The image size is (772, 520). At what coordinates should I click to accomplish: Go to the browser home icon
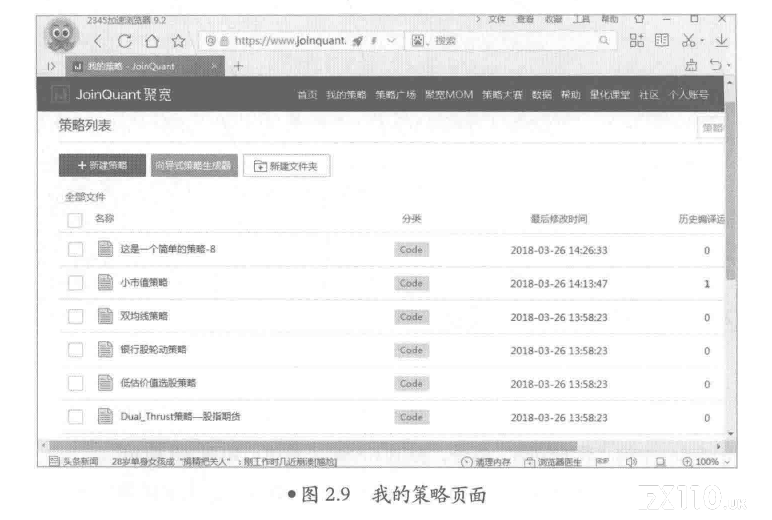click(x=152, y=41)
